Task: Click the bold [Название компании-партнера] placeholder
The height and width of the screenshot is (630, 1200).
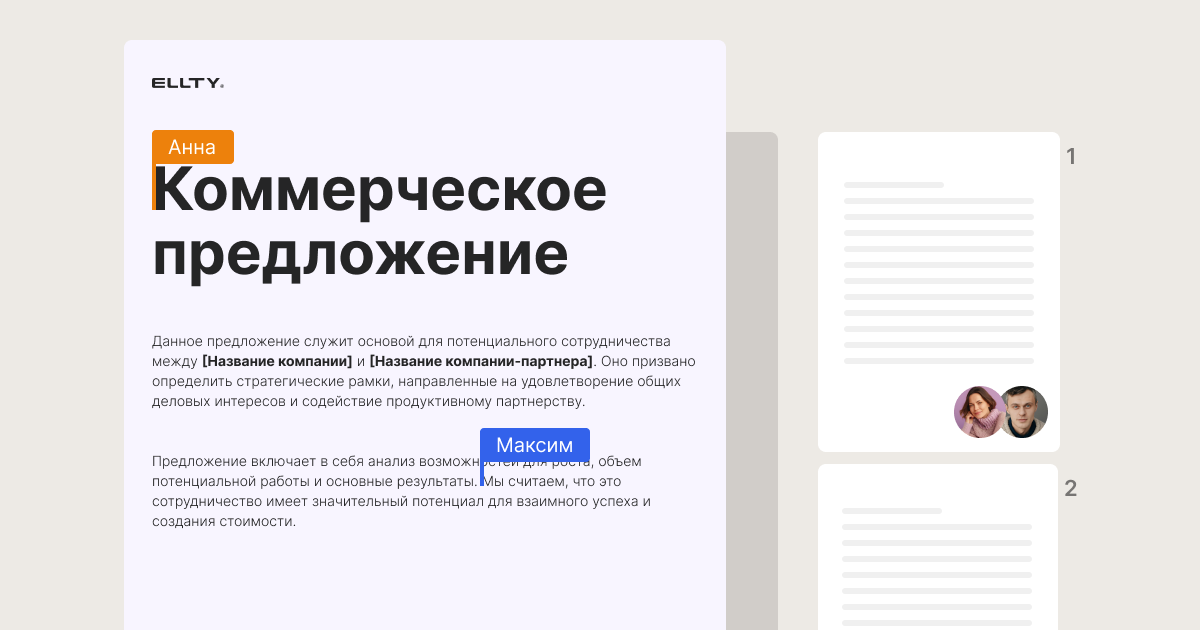Action: click(481, 361)
